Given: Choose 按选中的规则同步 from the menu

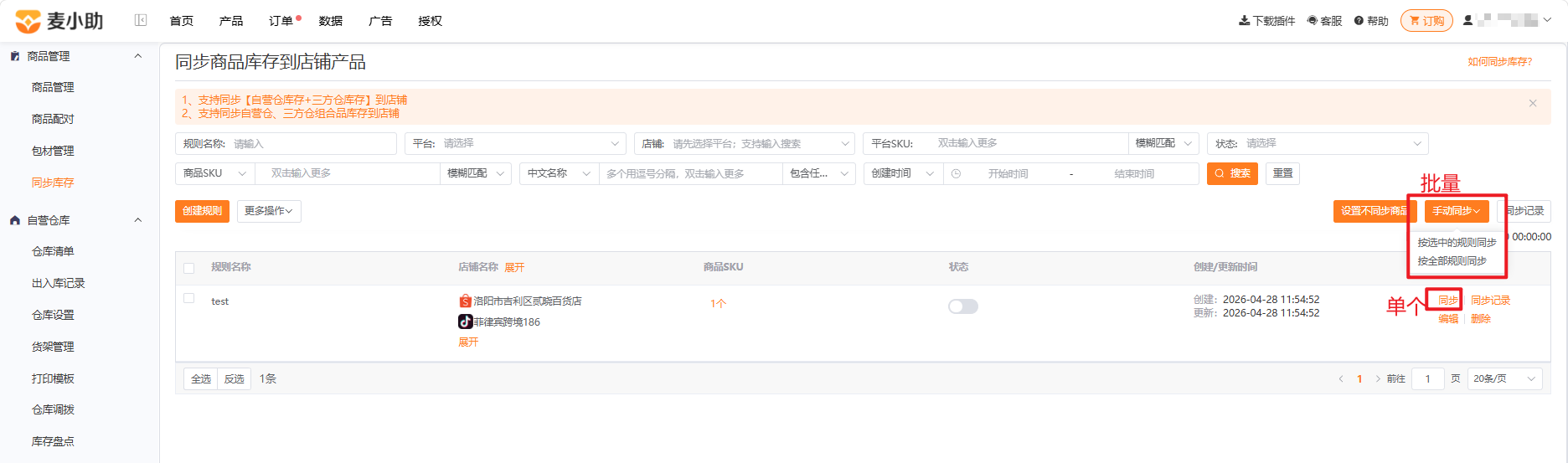Looking at the screenshot, I should pyautogui.click(x=1457, y=243).
